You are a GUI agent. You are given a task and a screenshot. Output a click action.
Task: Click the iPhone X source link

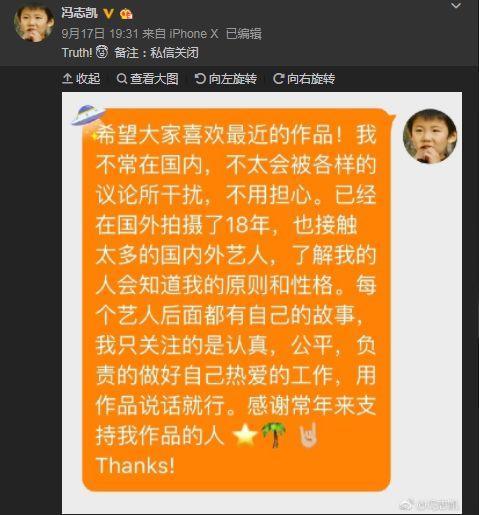point(194,34)
